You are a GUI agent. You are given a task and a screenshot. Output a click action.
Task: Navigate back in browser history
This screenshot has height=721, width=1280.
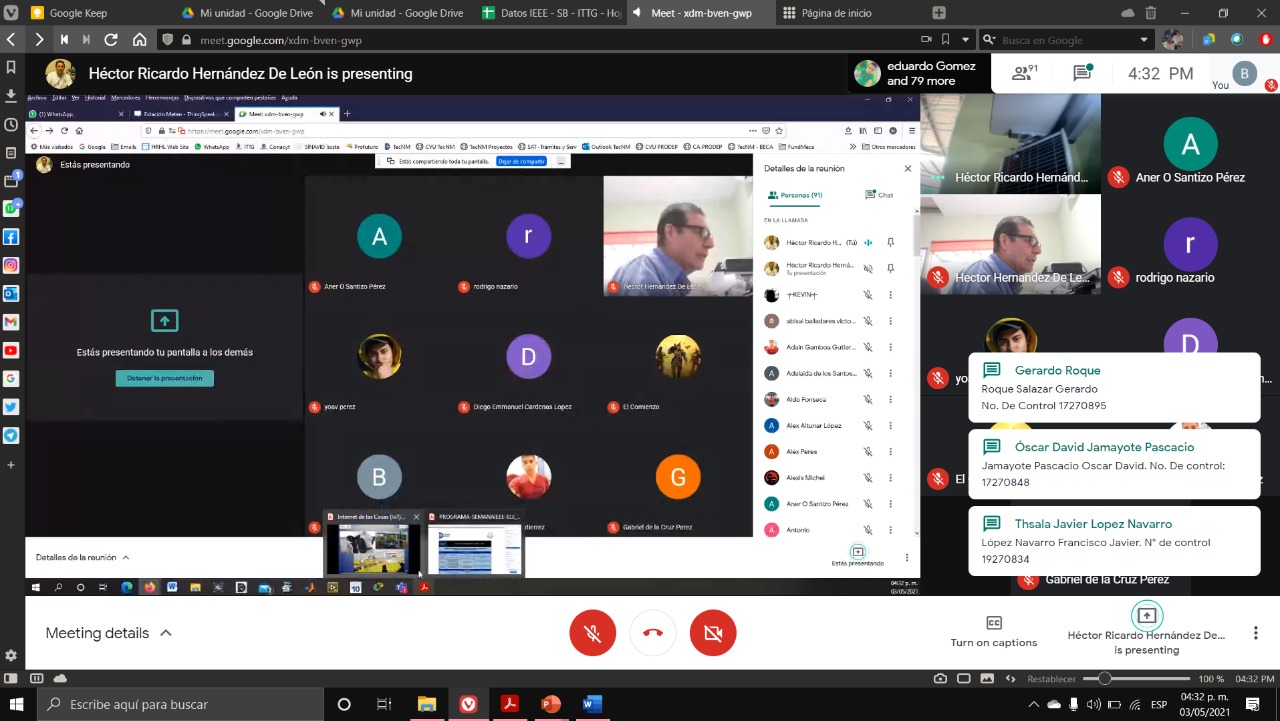tap(11, 40)
